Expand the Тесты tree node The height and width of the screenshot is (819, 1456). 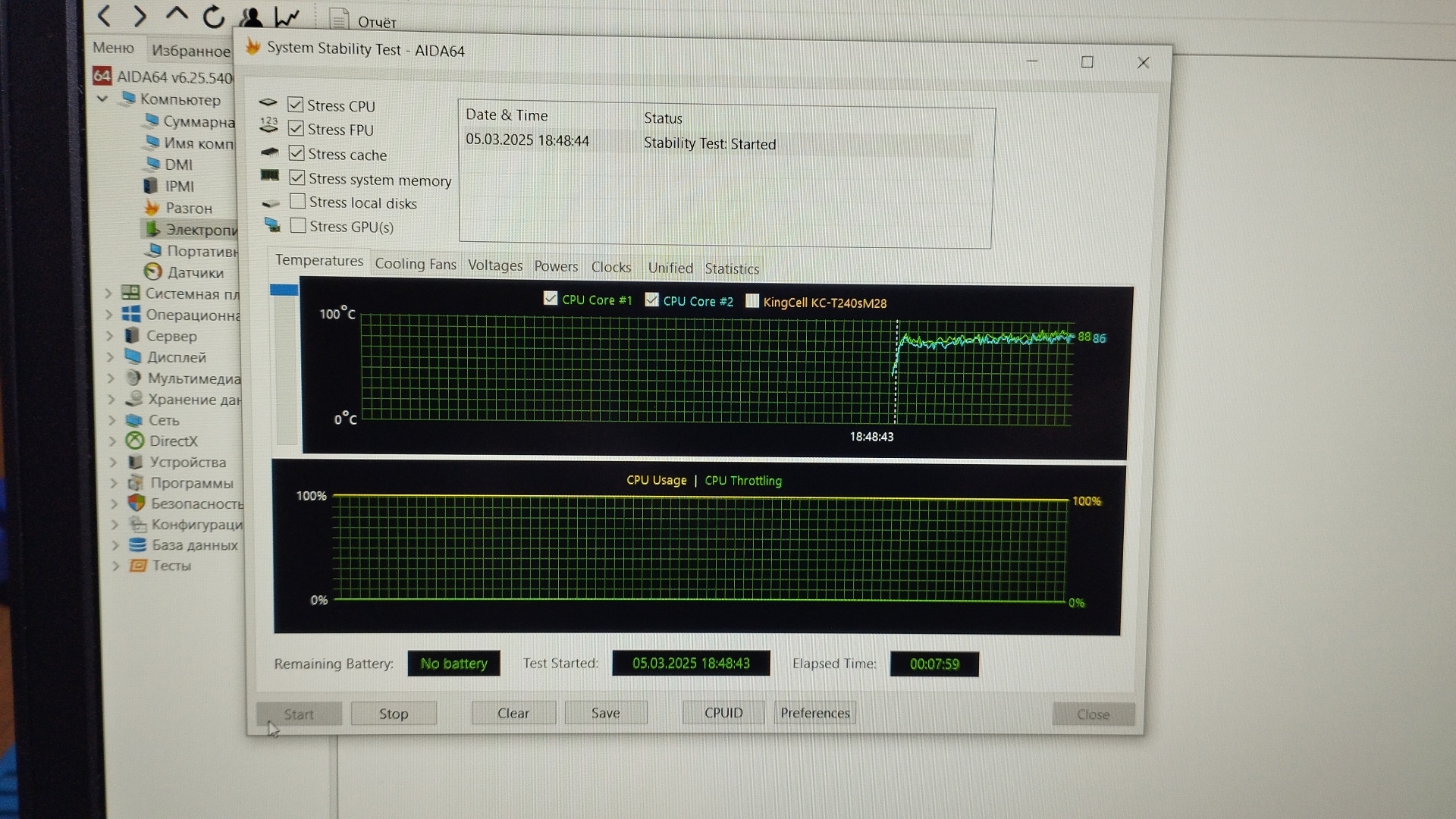[116, 566]
